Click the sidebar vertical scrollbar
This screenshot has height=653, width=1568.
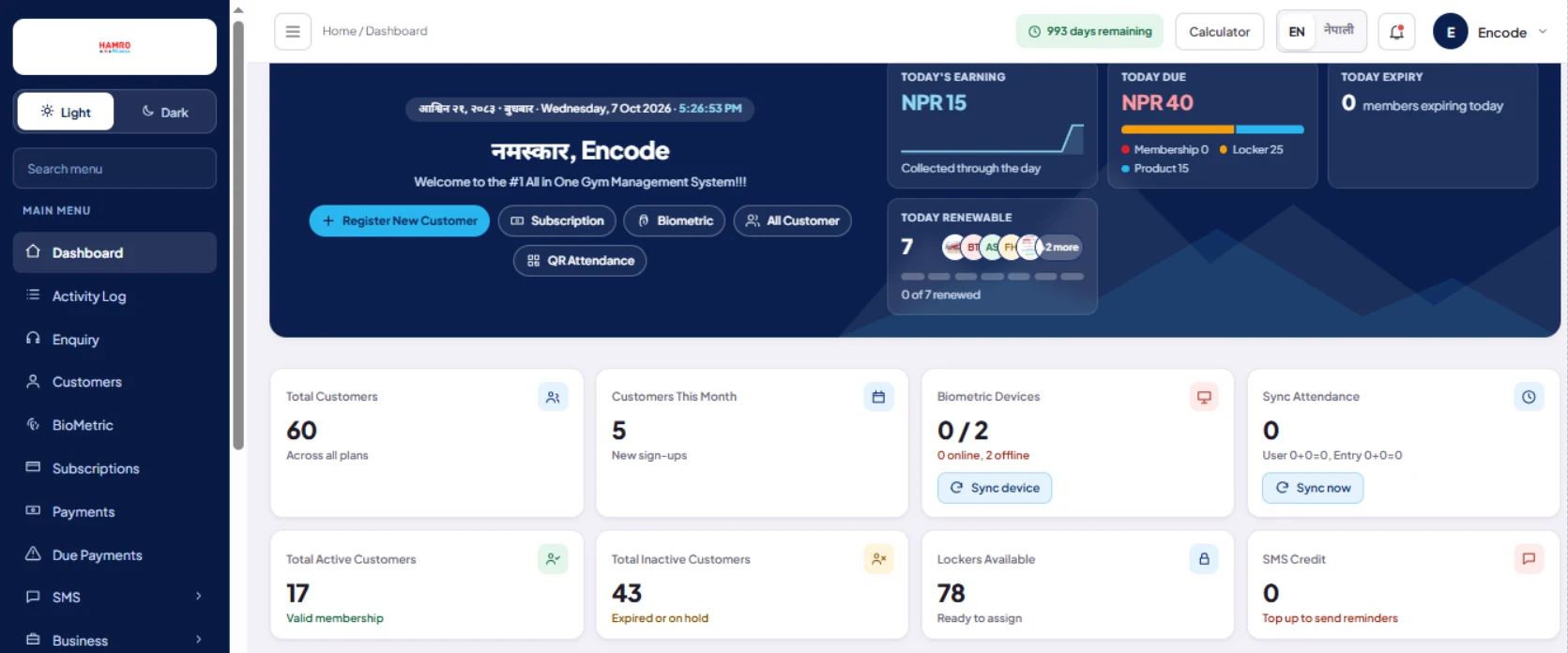click(238, 235)
